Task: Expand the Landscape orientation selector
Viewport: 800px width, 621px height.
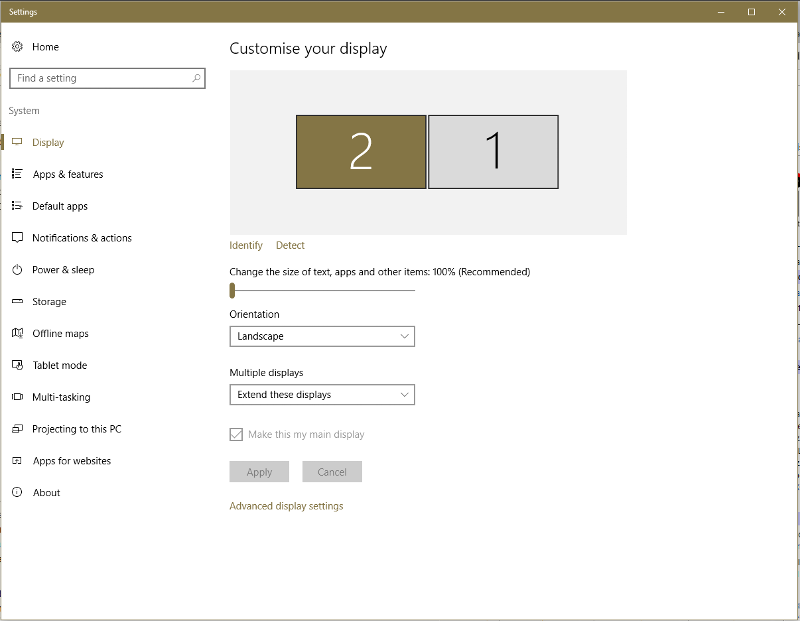Action: click(x=321, y=336)
